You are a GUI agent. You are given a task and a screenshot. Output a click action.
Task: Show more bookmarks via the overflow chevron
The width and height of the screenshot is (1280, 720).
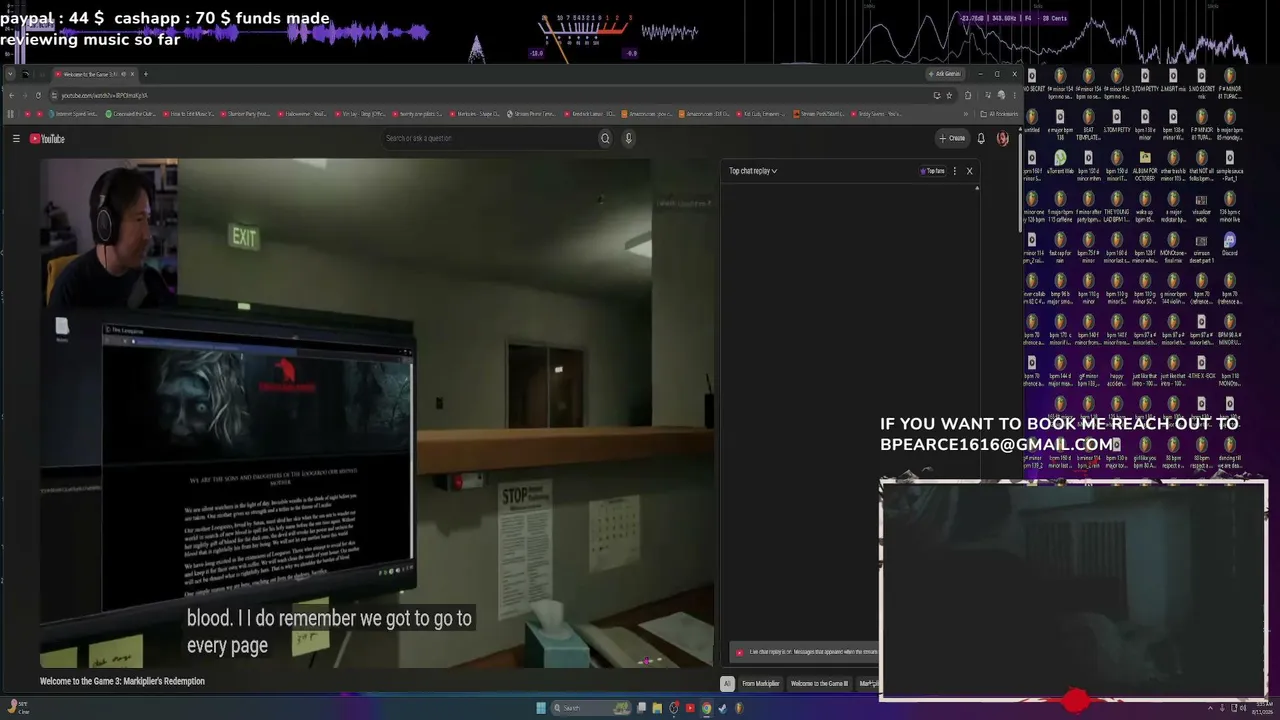(x=966, y=114)
